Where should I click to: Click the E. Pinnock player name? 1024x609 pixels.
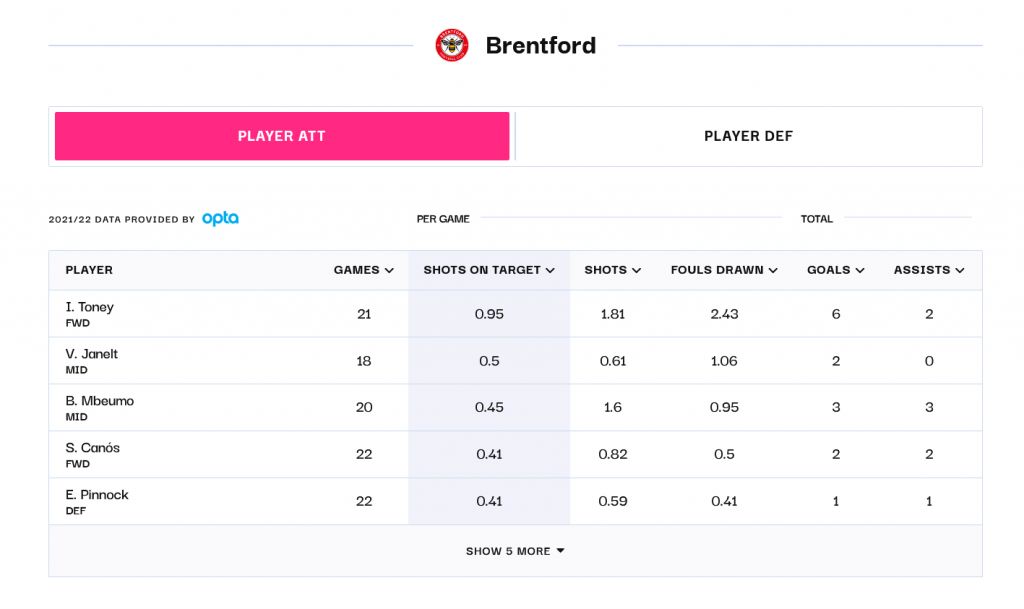click(x=97, y=495)
